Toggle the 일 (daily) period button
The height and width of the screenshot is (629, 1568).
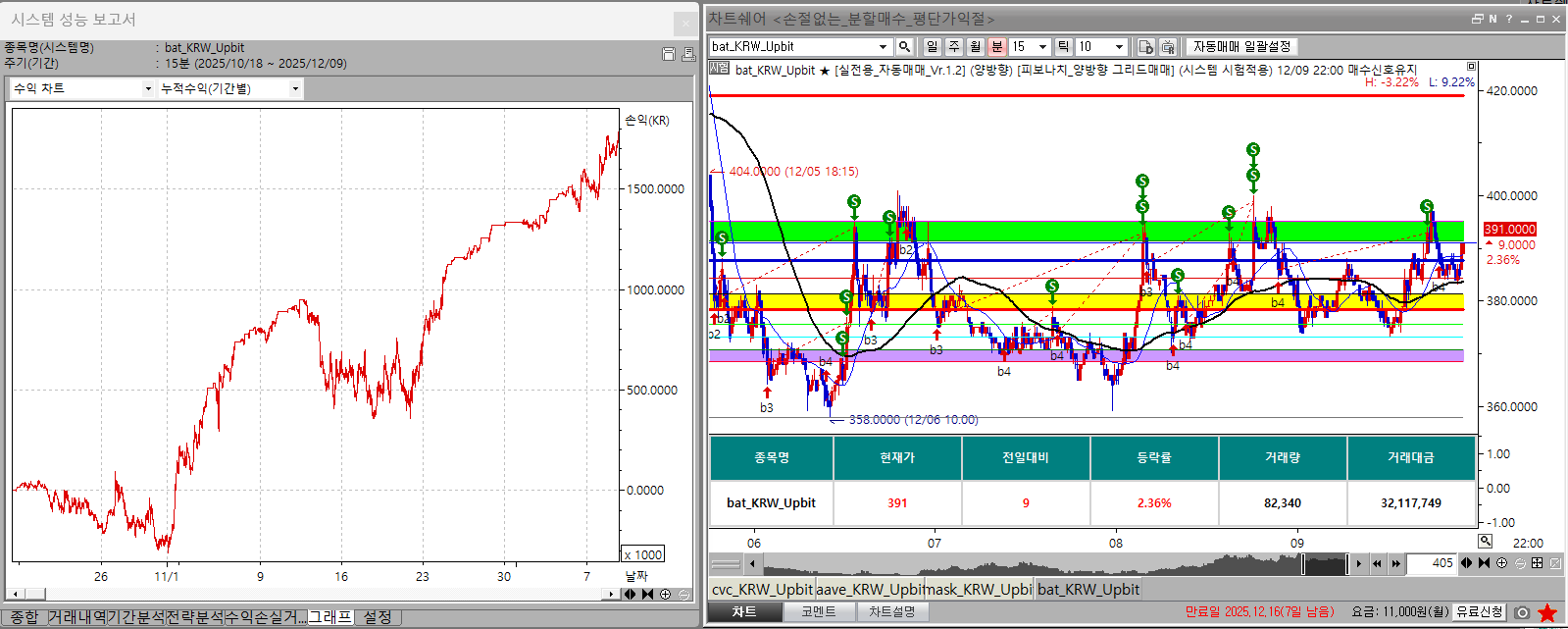tap(932, 46)
